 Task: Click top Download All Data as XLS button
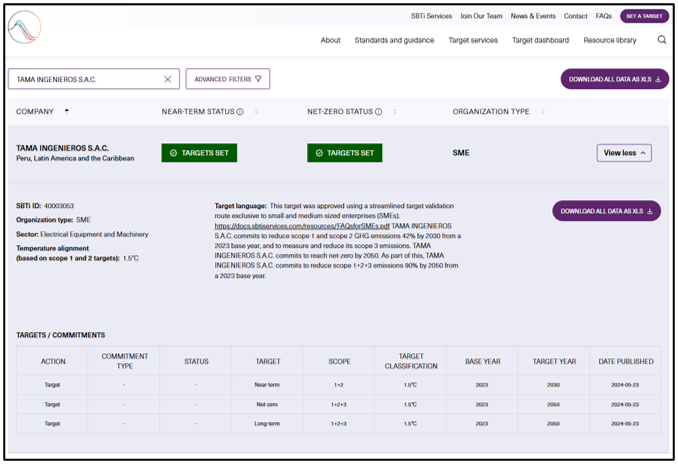(x=615, y=79)
